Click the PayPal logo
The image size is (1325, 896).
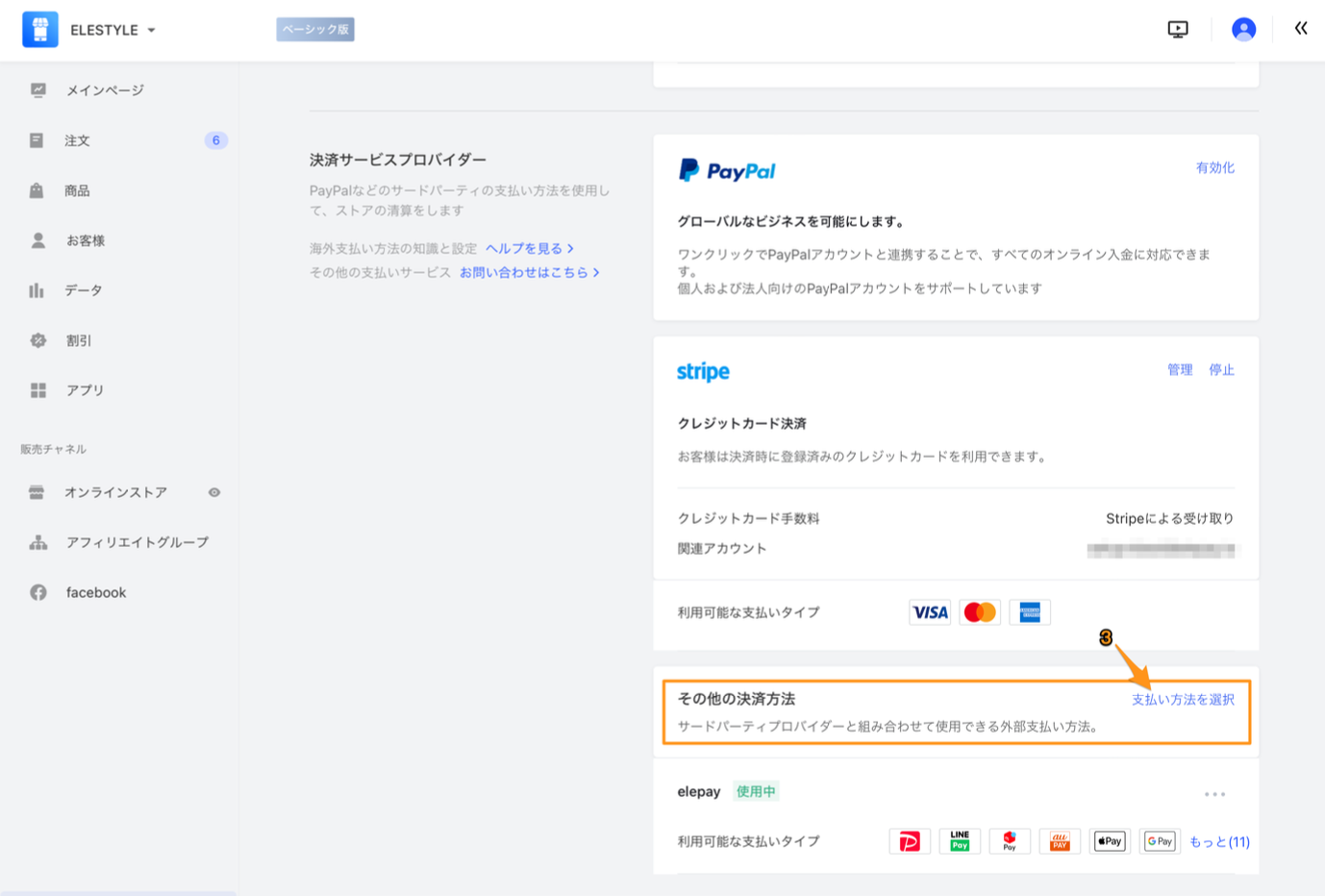[x=728, y=169]
